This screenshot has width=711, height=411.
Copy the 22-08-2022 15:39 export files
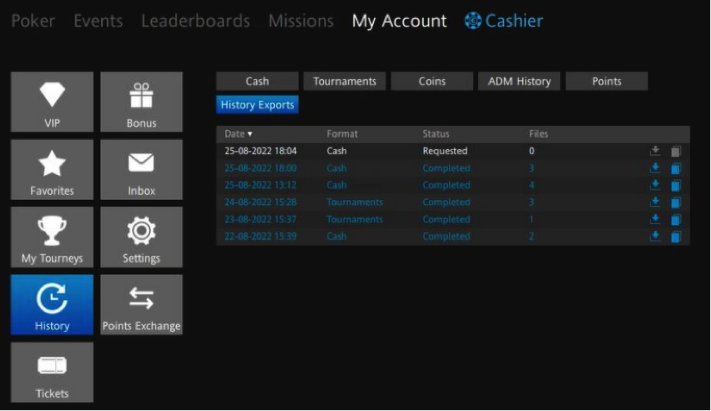pyautogui.click(x=675, y=237)
